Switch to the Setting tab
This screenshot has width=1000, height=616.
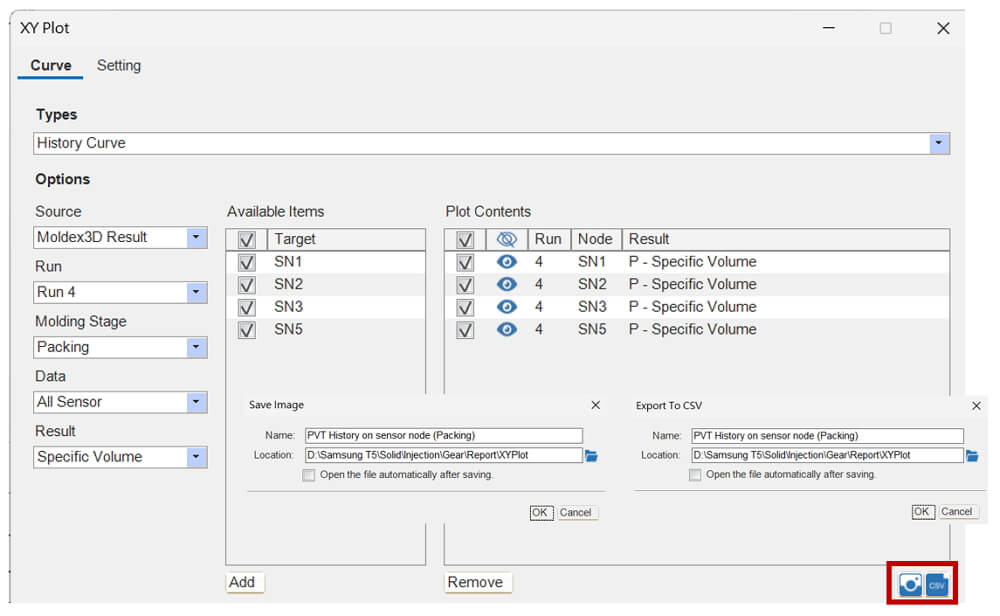119,66
